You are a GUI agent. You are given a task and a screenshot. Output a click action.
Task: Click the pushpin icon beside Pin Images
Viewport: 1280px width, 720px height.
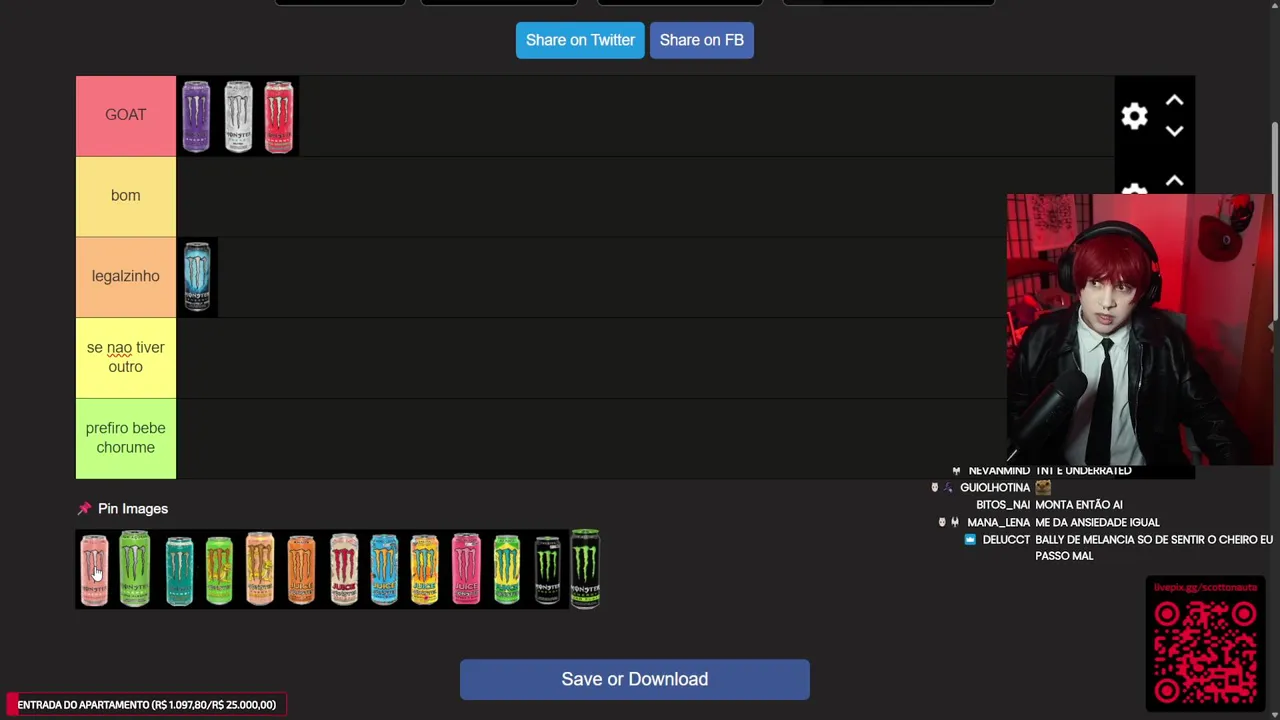84,509
